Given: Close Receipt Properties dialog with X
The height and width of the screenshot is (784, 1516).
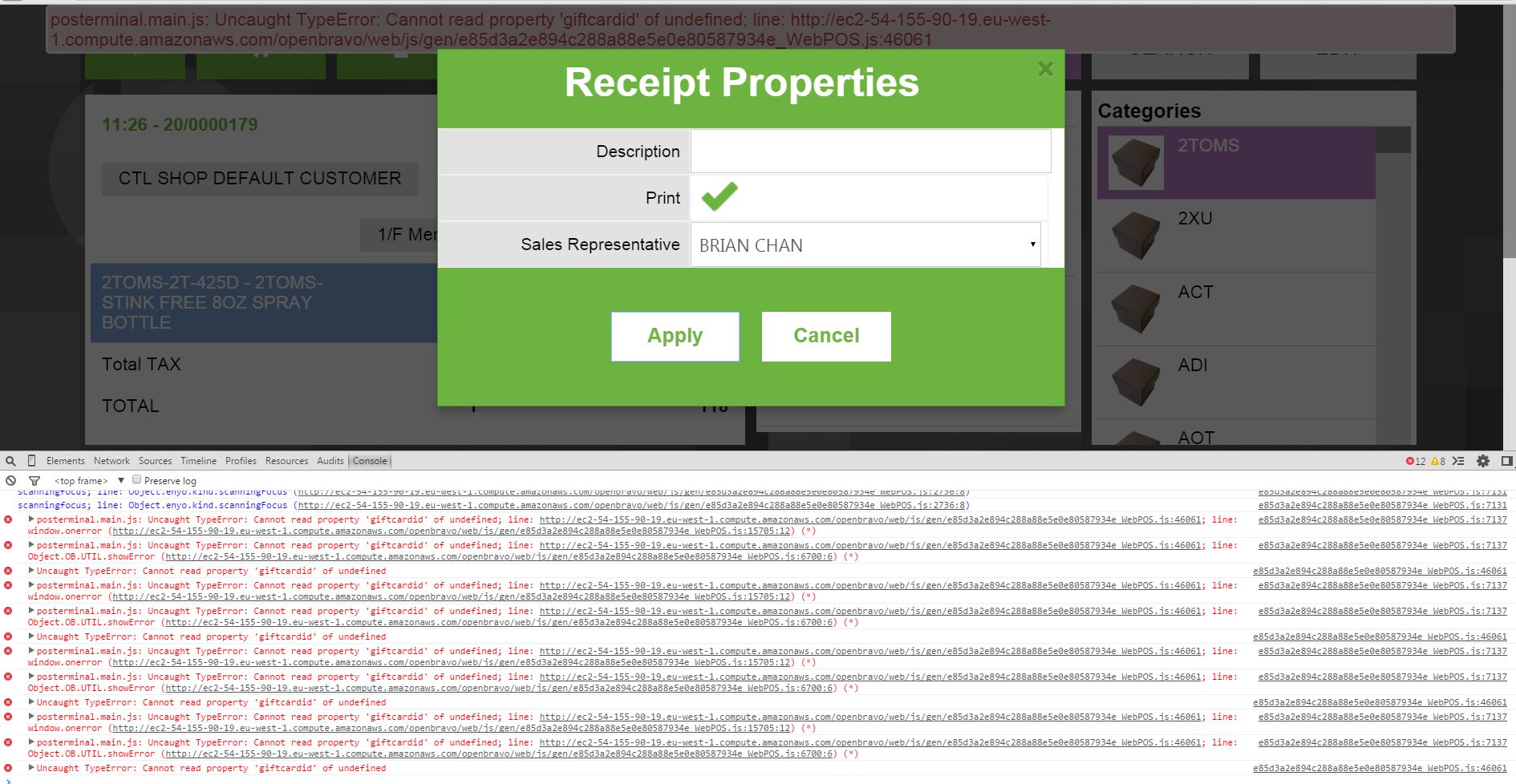Looking at the screenshot, I should point(1045,69).
